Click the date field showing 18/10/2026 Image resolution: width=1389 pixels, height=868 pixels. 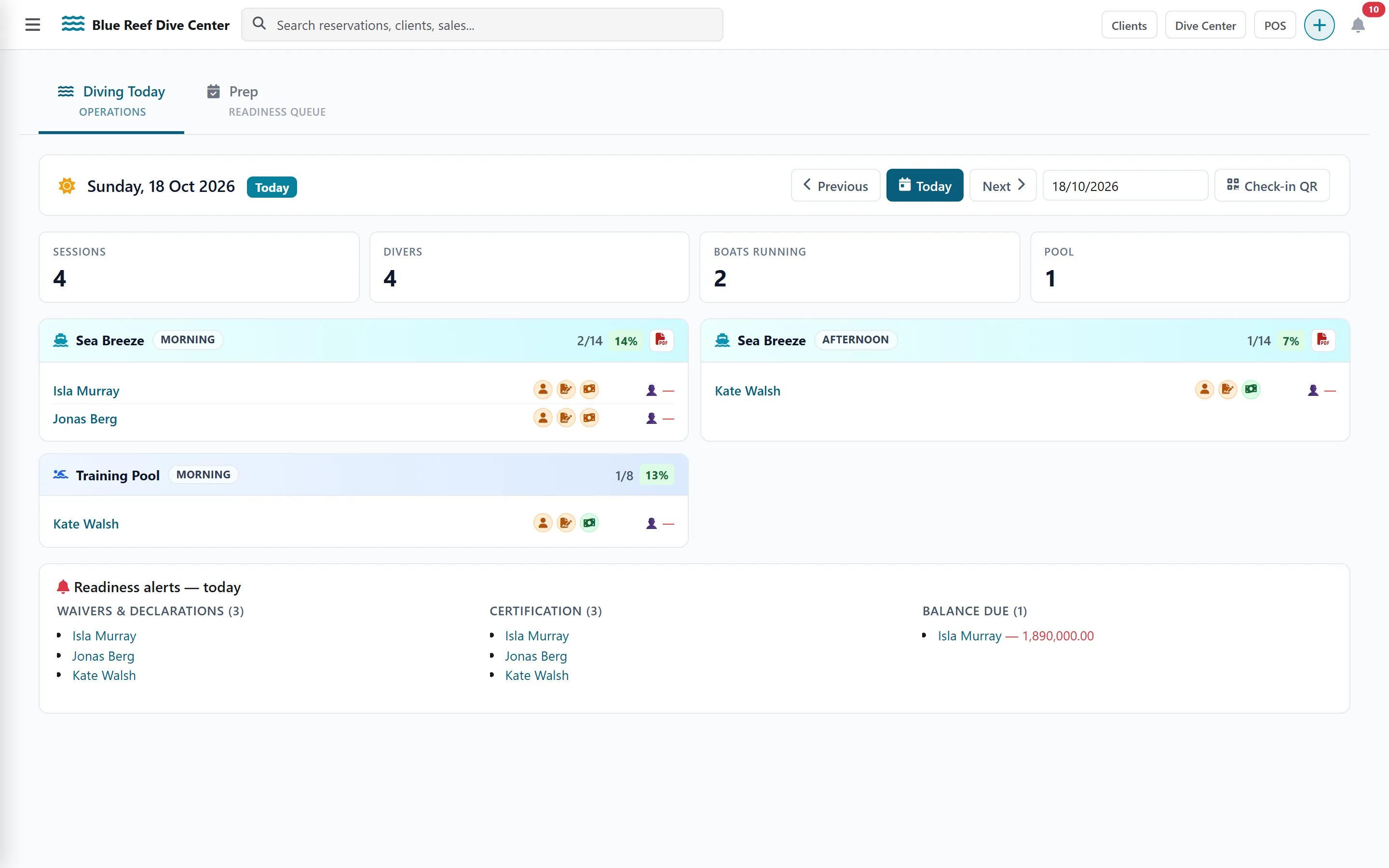[1125, 186]
